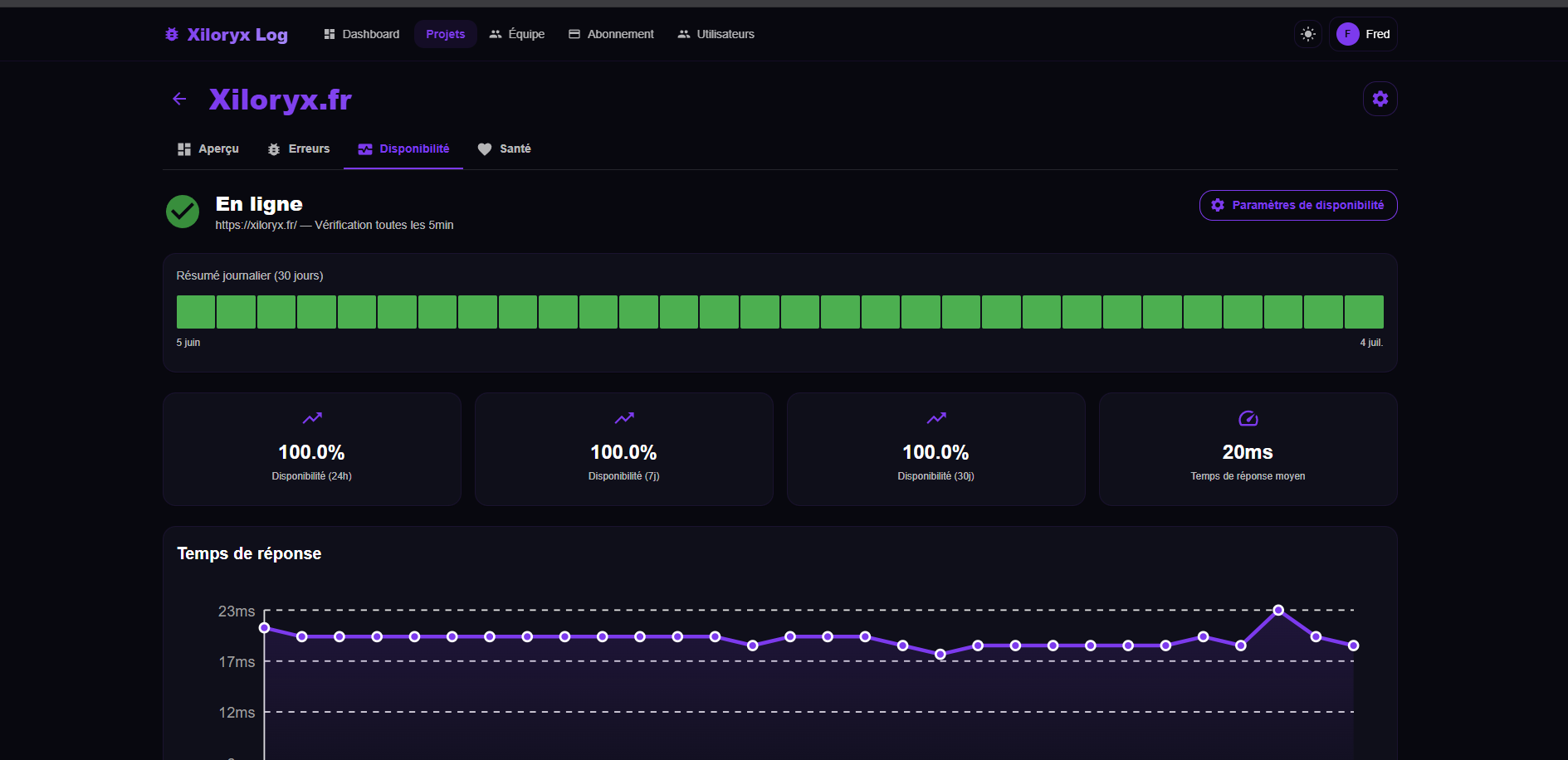This screenshot has height=760, width=1568.
Task: Click the last green day bar for 4 juil.
Action: [x=1364, y=312]
